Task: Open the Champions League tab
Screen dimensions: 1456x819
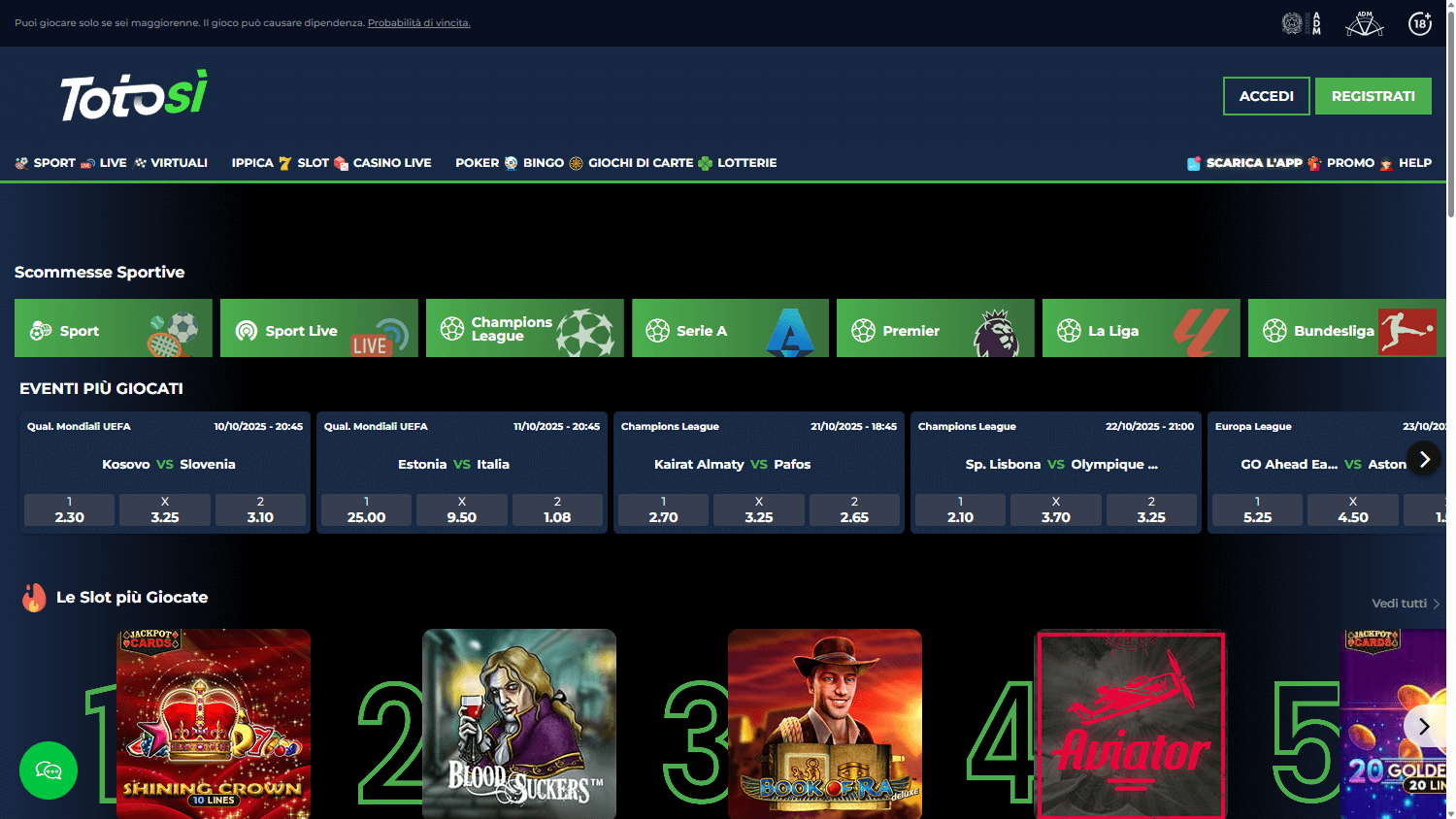Action: (524, 328)
